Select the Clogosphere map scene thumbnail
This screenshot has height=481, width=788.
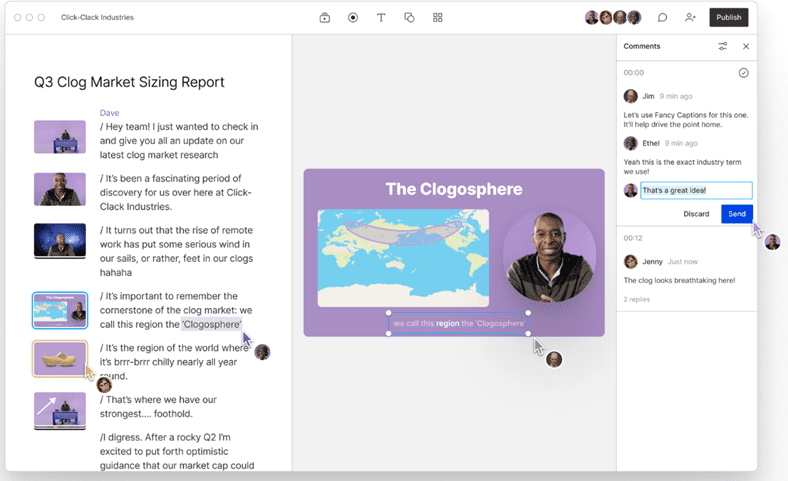coord(60,310)
